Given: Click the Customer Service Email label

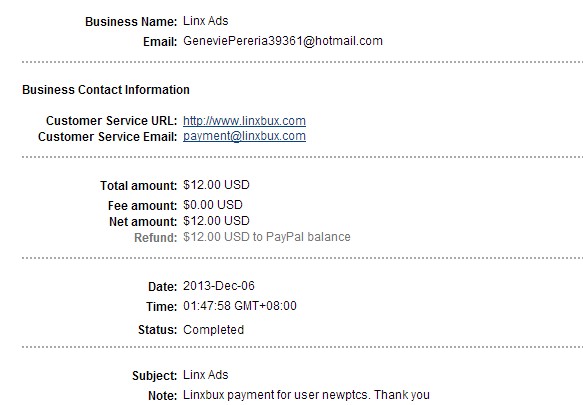Looking at the screenshot, I should [x=107, y=137].
